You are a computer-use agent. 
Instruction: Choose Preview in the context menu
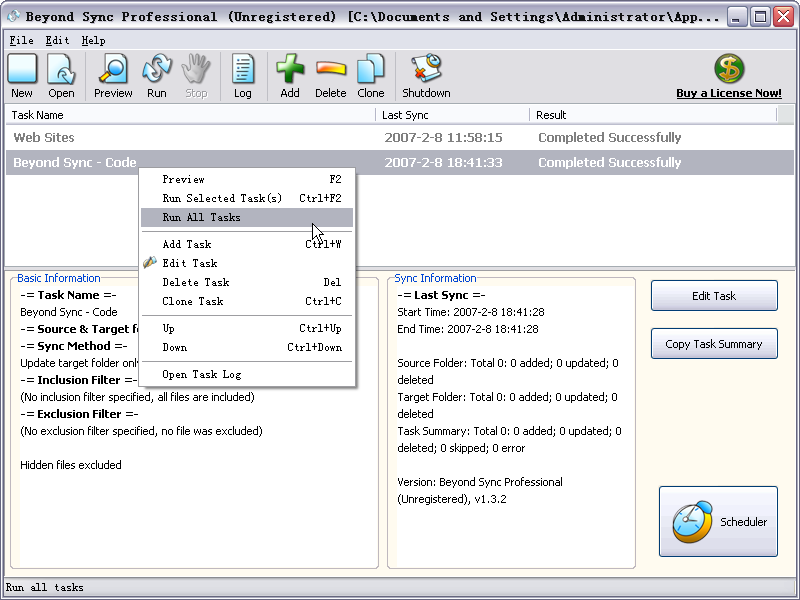click(x=247, y=179)
